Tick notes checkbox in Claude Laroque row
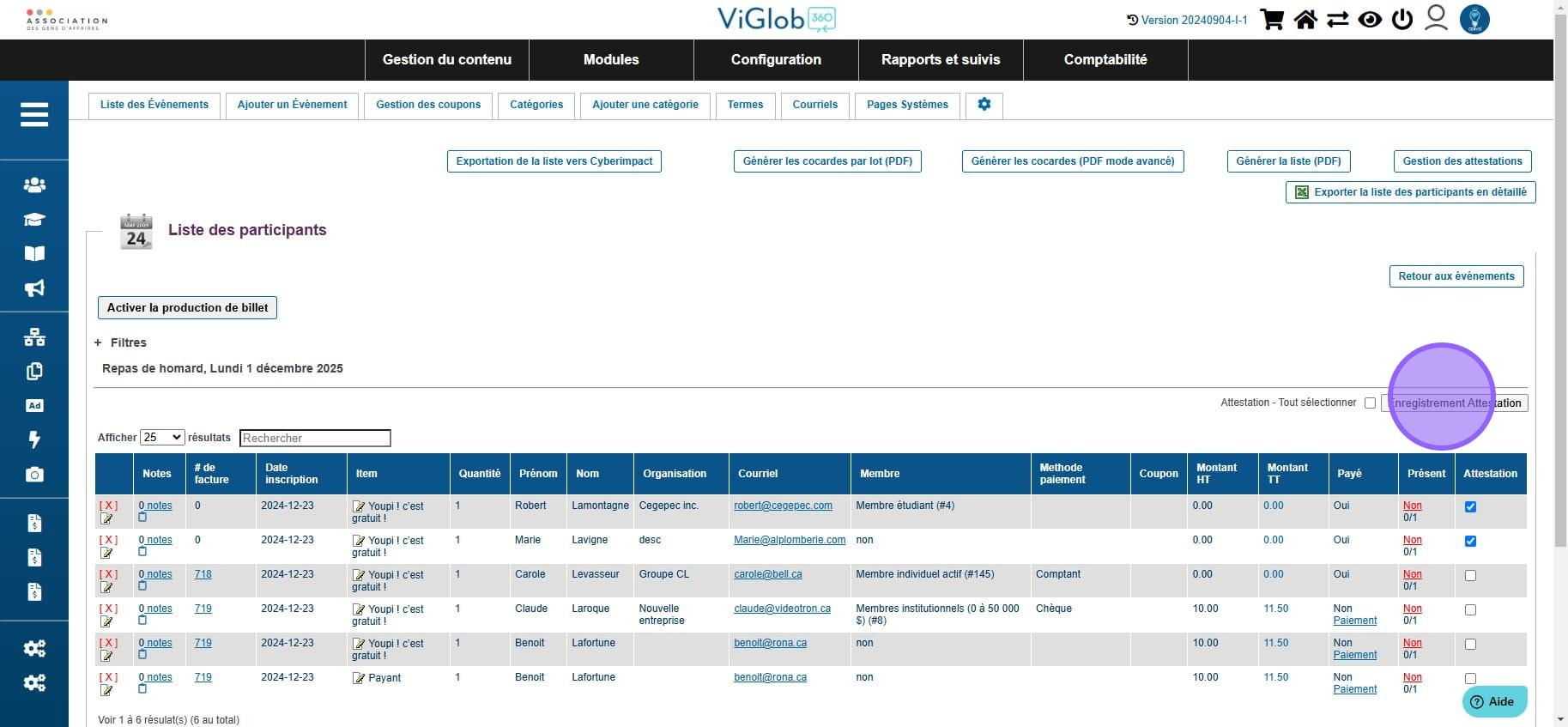This screenshot has height=727, width=1568. (x=142, y=620)
